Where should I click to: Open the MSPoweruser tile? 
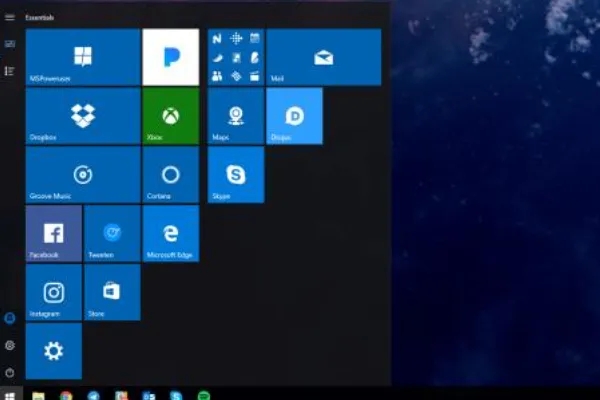pos(83,57)
